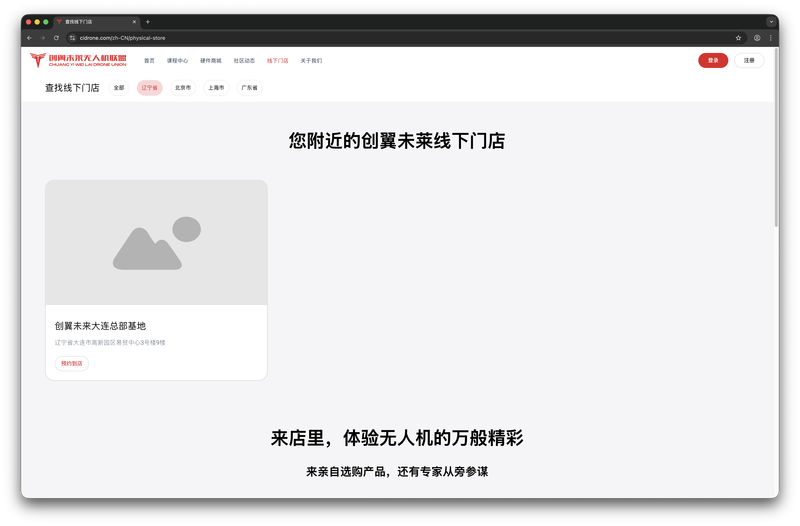The height and width of the screenshot is (526, 800).
Task: Click the 注册 button
Action: coord(749,60)
